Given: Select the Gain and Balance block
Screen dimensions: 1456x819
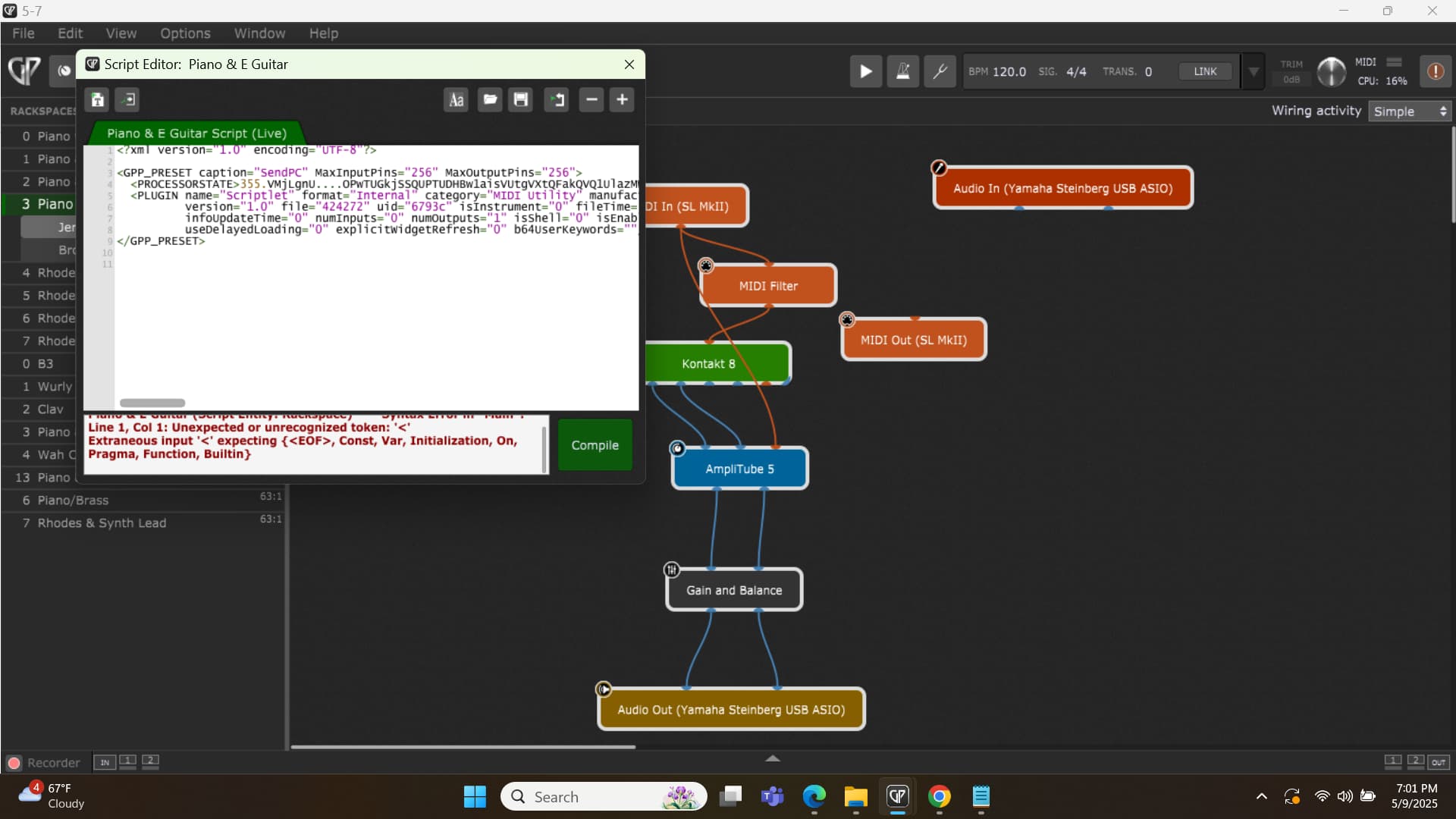Looking at the screenshot, I should (733, 590).
